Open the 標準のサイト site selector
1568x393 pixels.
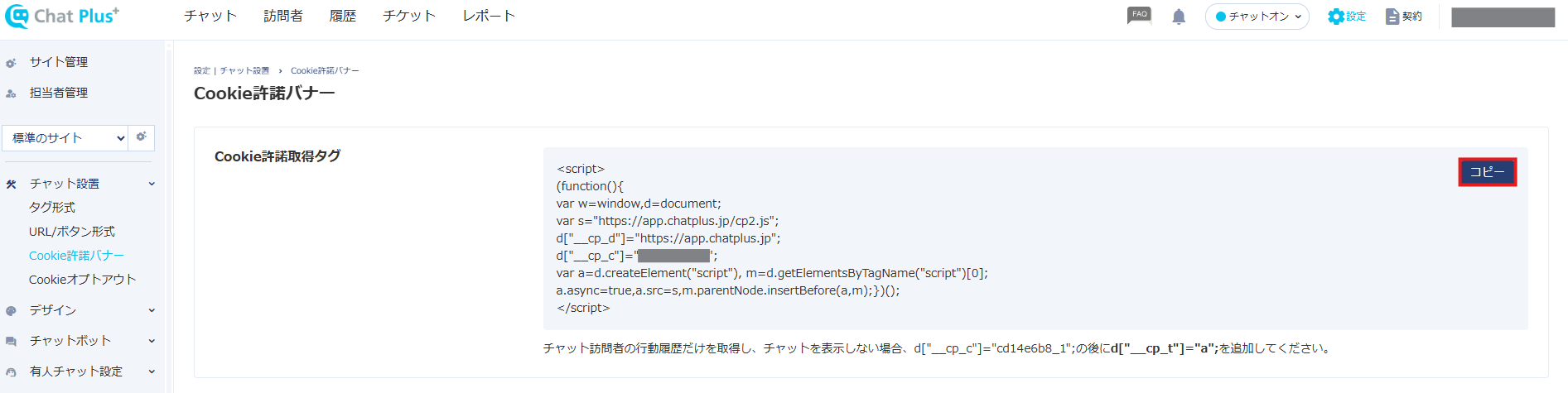pyautogui.click(x=66, y=138)
